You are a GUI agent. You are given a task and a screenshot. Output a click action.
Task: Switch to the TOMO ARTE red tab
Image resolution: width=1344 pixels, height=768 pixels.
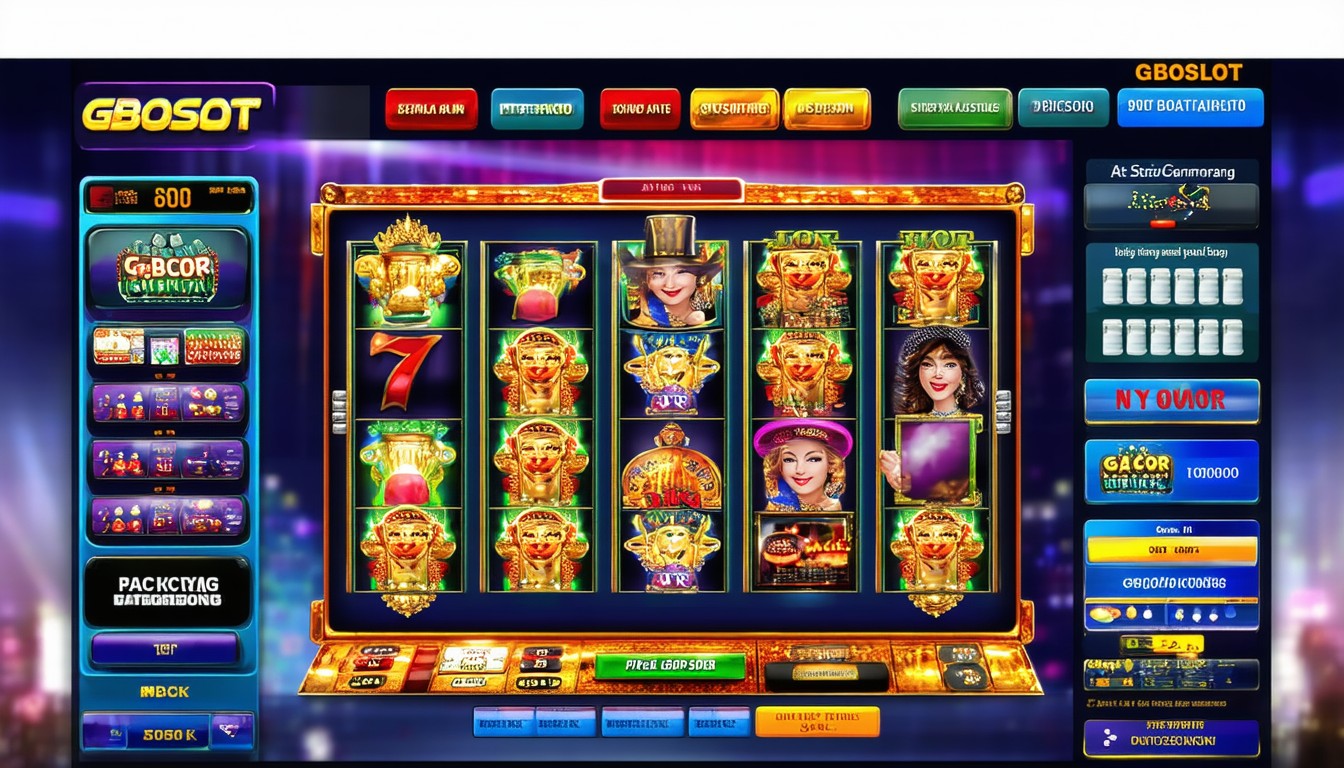click(x=640, y=109)
